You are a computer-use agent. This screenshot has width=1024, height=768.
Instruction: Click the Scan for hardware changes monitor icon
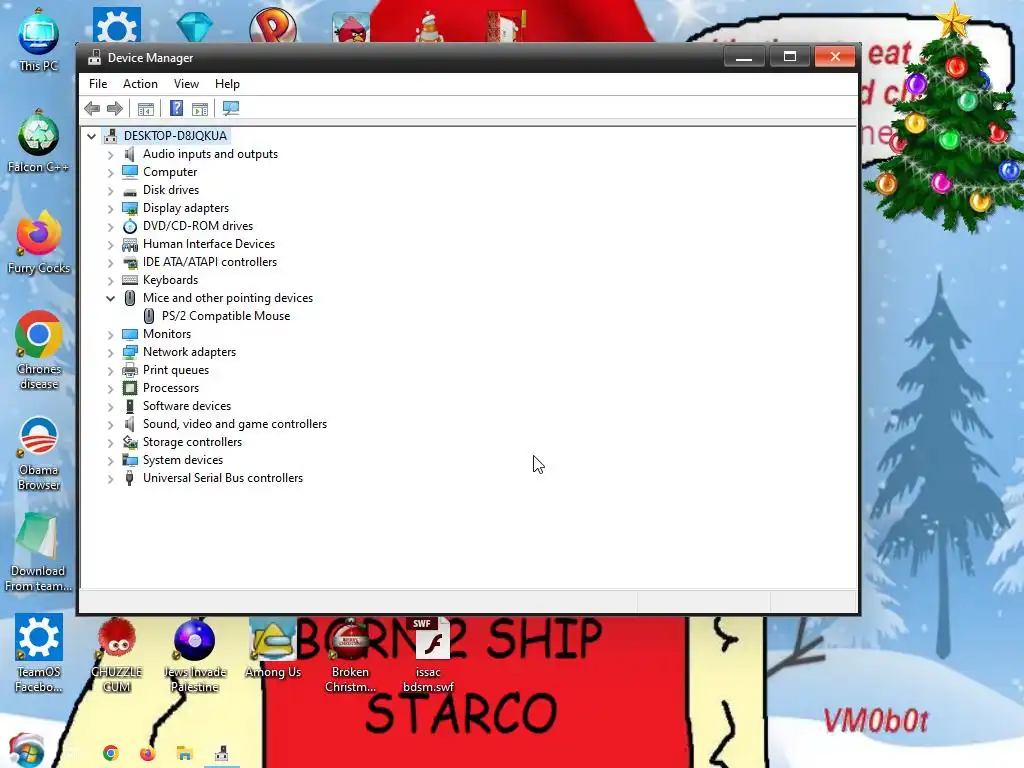(231, 108)
